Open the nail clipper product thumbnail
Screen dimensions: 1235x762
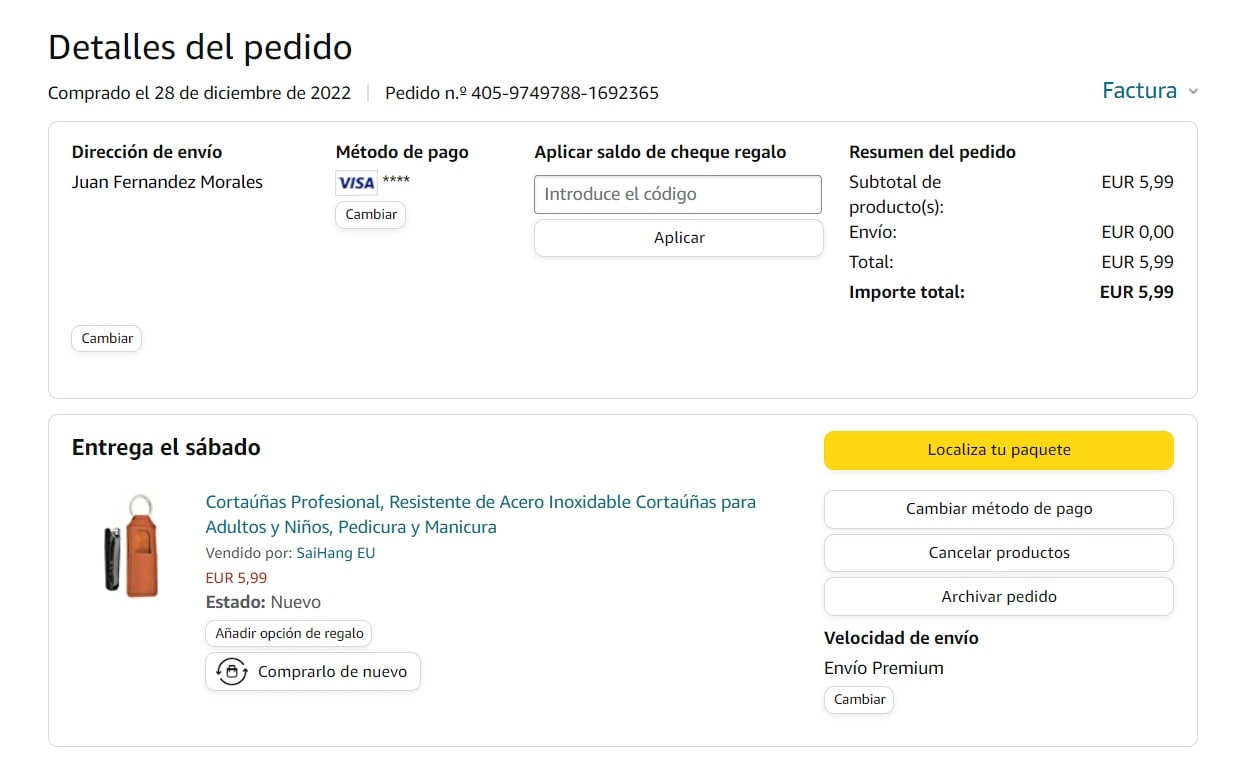point(131,546)
